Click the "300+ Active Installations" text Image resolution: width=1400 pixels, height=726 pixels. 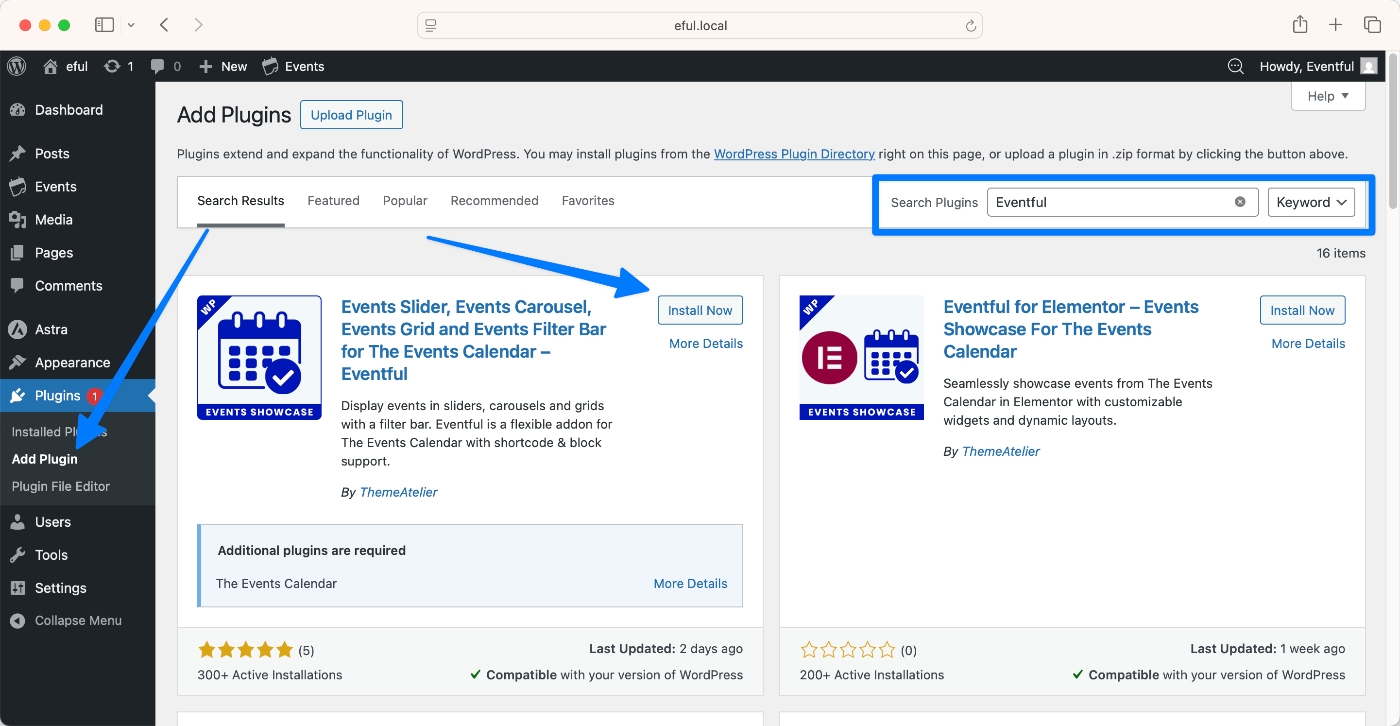pos(270,675)
